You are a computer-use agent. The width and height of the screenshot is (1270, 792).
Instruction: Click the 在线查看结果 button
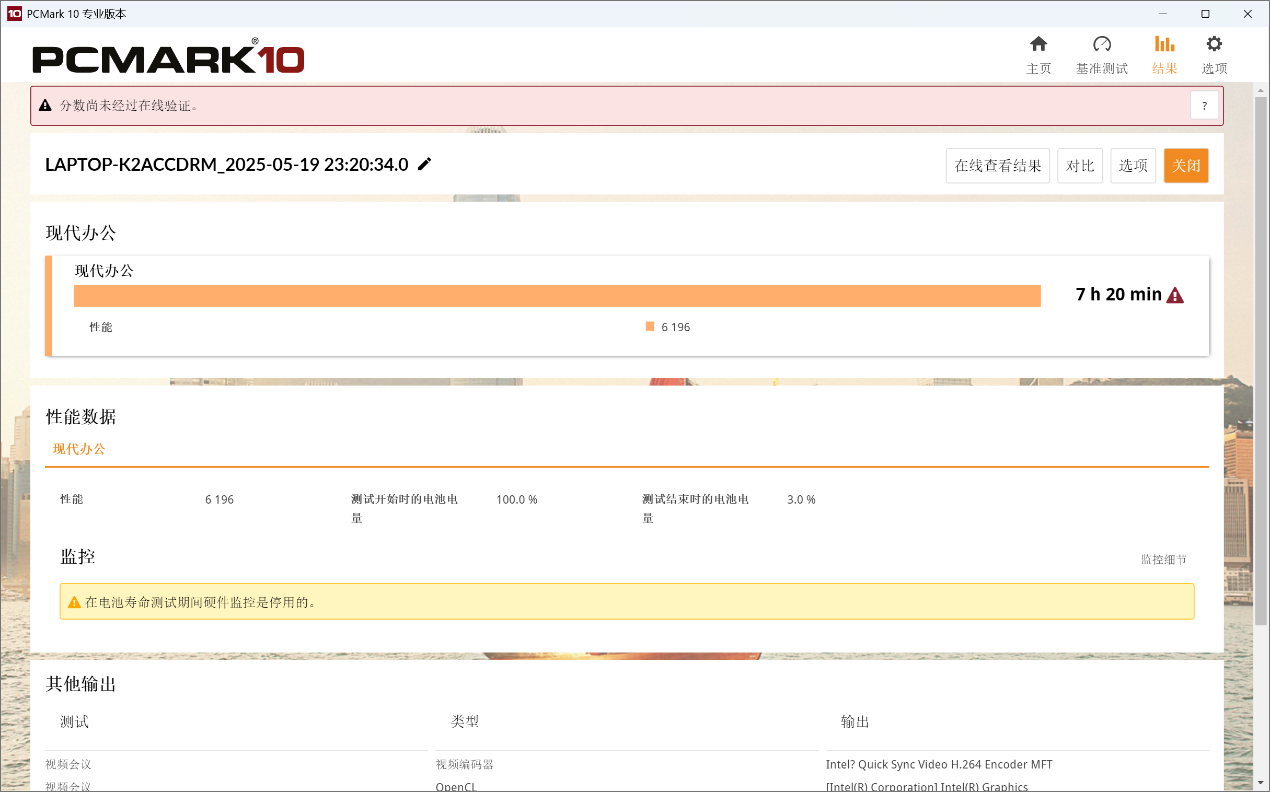point(997,166)
